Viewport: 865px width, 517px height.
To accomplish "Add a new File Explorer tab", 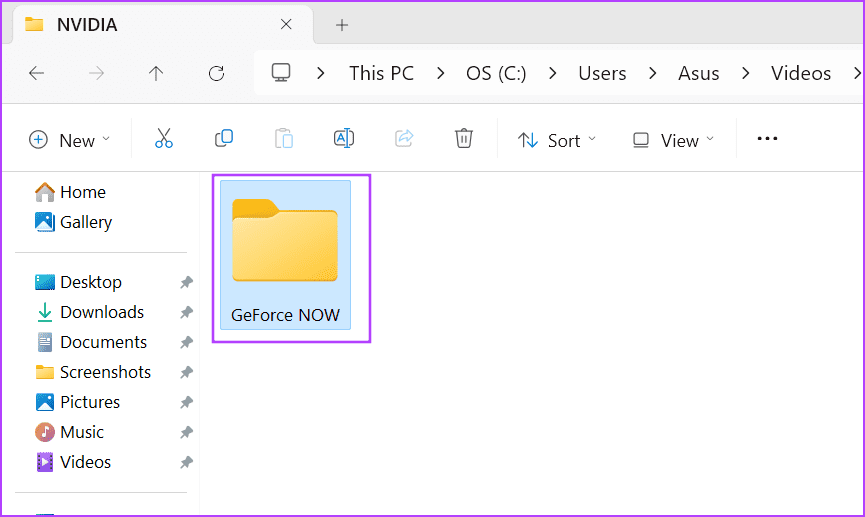I will coord(342,25).
